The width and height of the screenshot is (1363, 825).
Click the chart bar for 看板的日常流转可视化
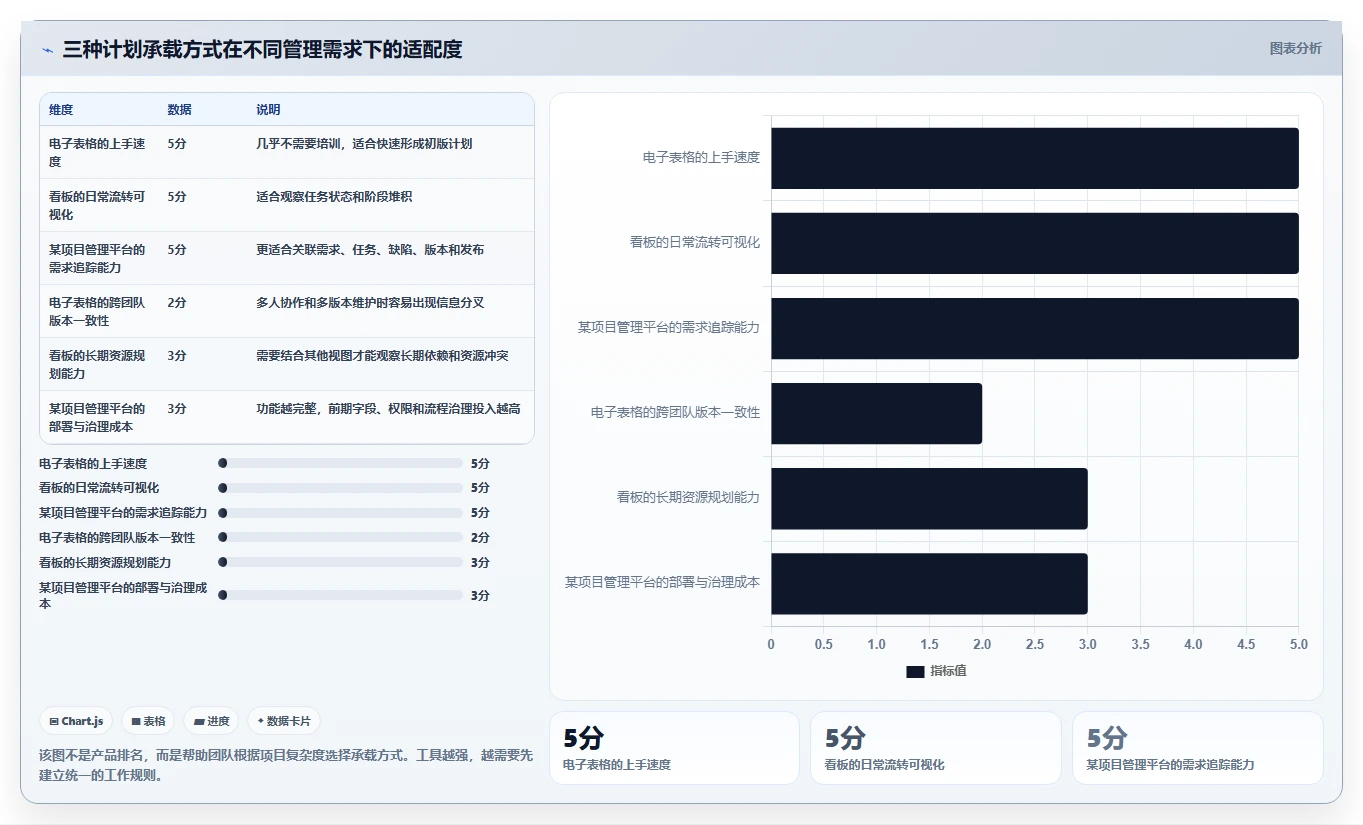click(1035, 243)
